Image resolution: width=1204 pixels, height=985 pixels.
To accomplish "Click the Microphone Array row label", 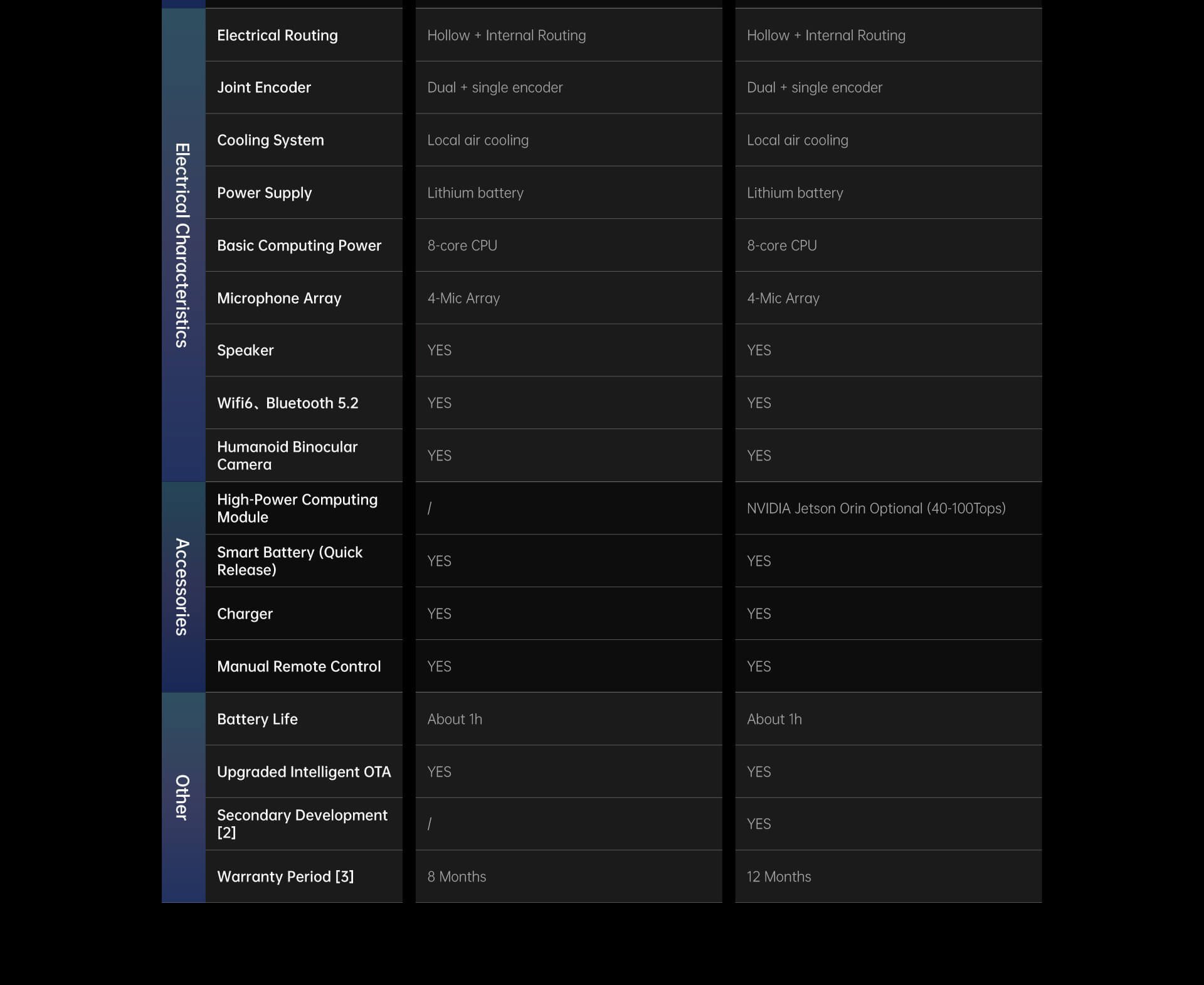I will point(279,298).
